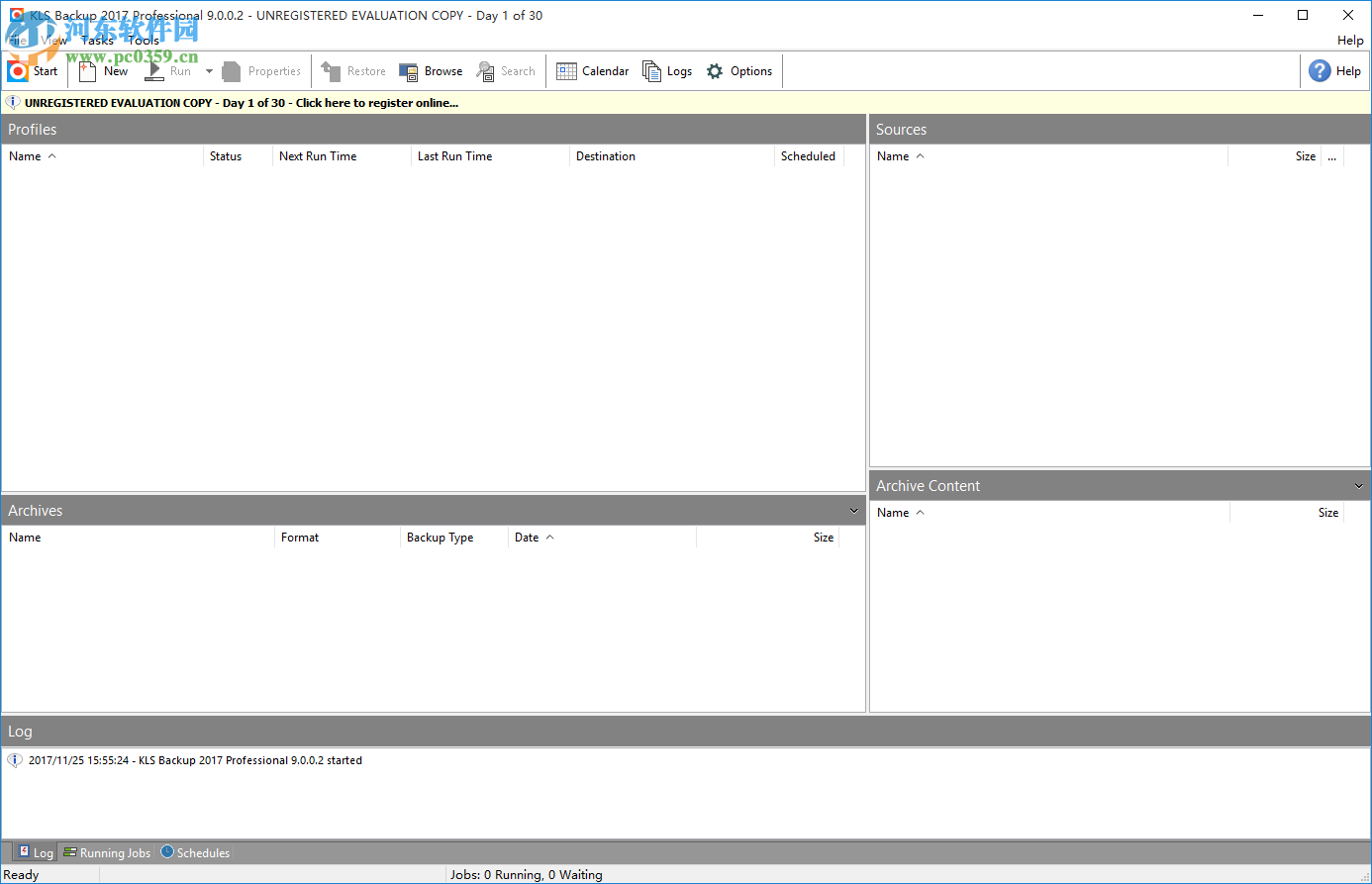The image size is (1372, 884).
Task: Collapse the Archives panel using its chevron
Action: [854, 511]
